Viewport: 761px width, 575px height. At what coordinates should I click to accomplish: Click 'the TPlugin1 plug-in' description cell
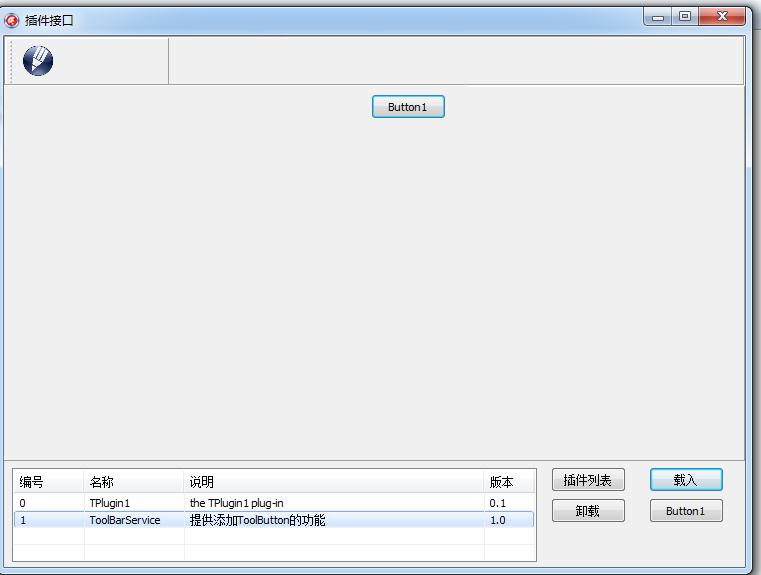[236, 503]
